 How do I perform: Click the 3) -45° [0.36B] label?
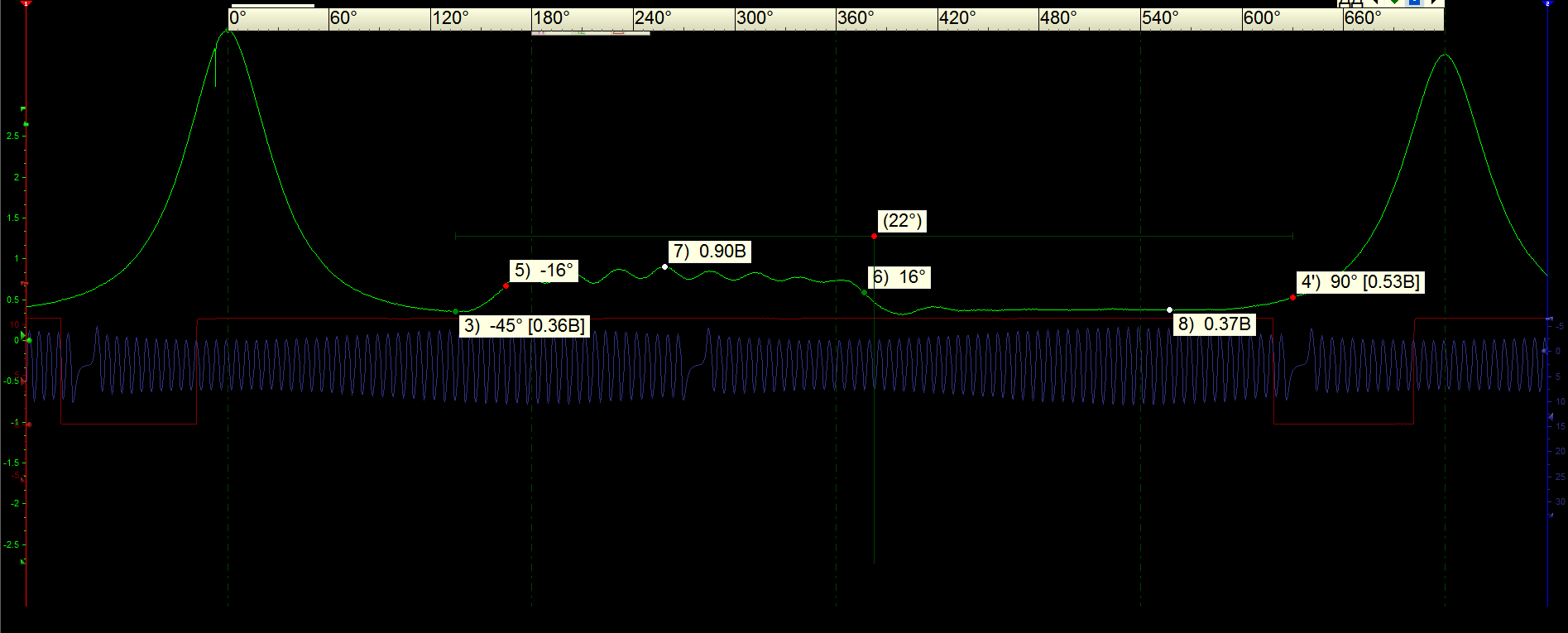coord(525,325)
